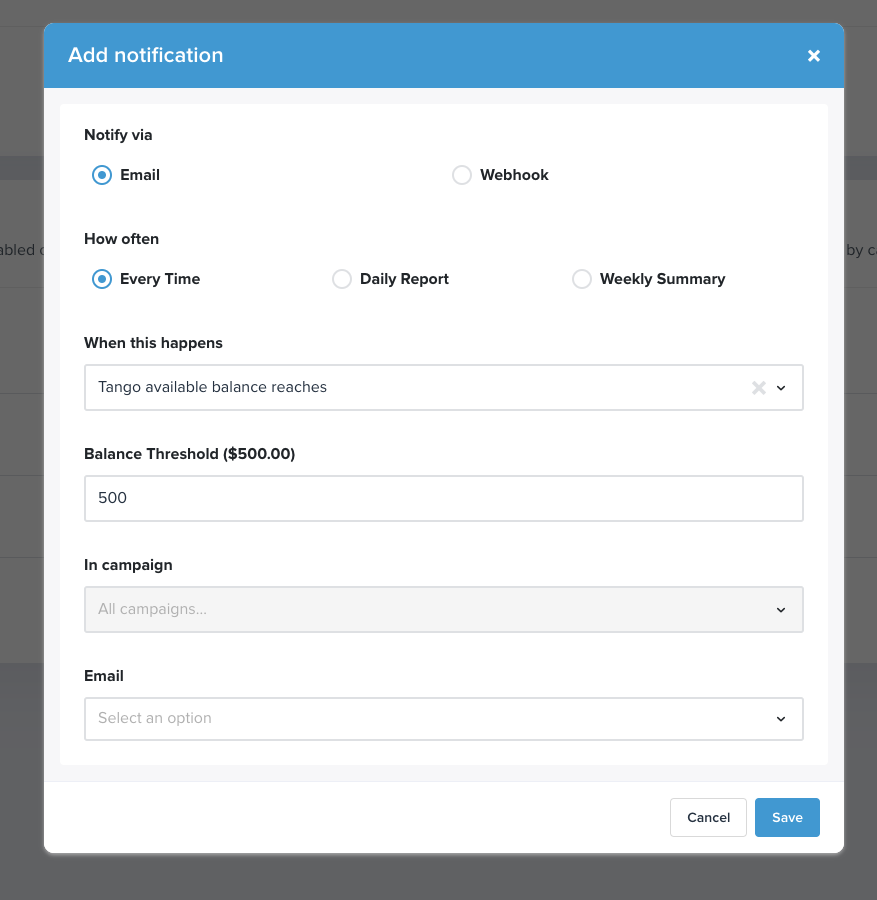Enable Every Time notifications
Screen dimensions: 877x900
click(x=101, y=279)
